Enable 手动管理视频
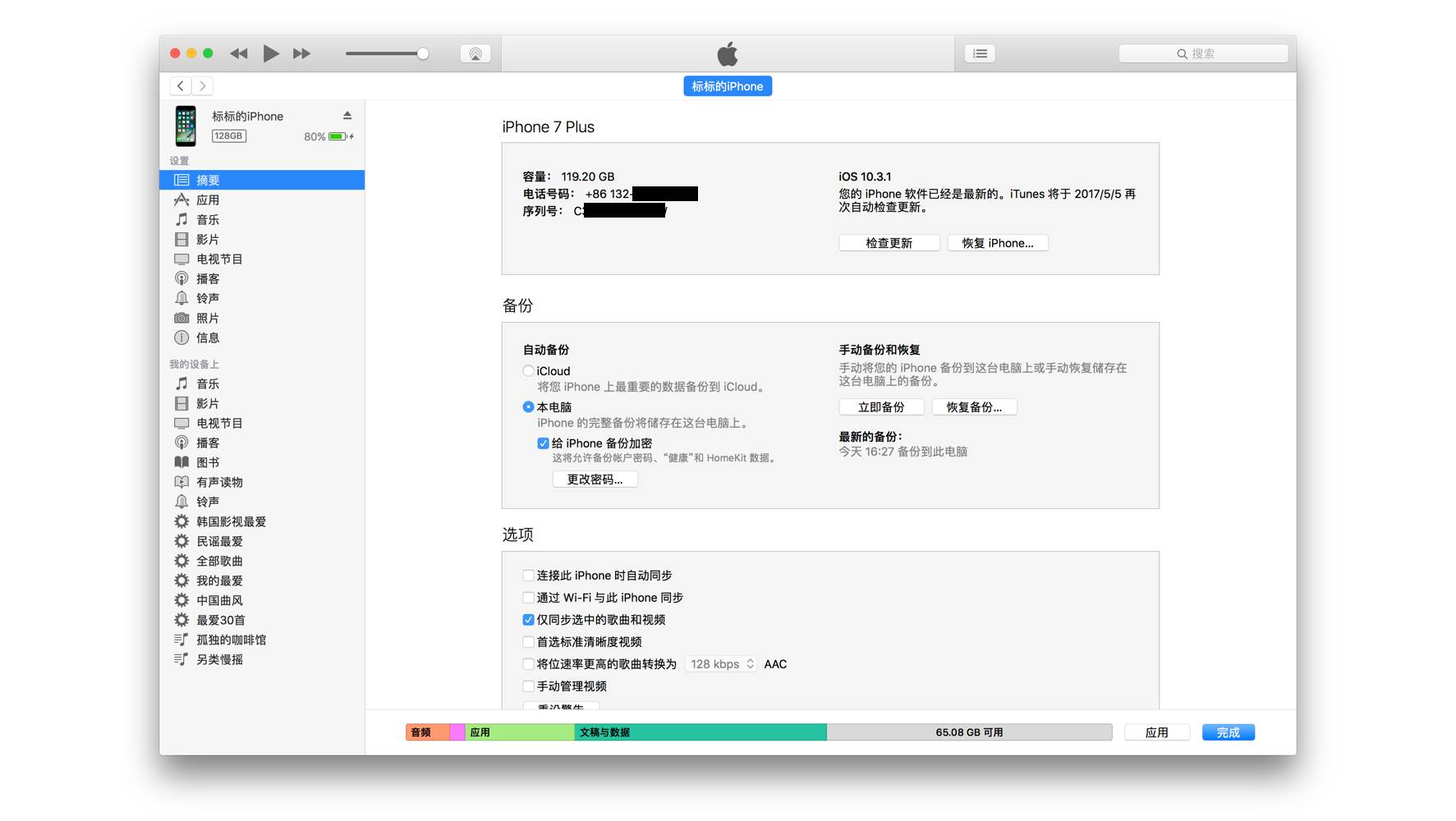1456x821 pixels. coord(528,686)
